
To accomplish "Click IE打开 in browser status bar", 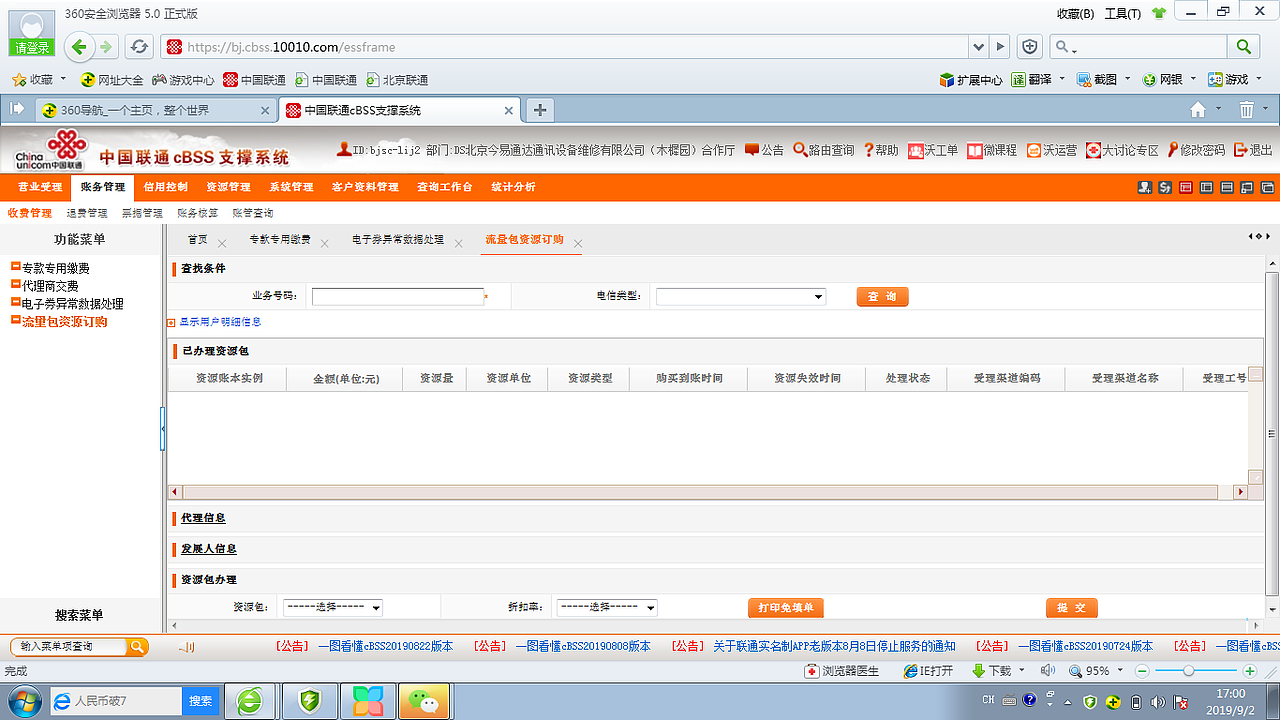I will coord(927,671).
